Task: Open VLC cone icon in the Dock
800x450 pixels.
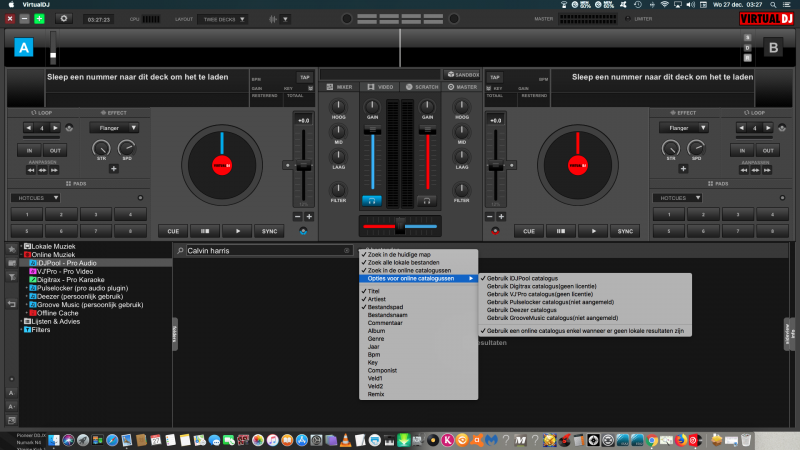Action: point(345,440)
